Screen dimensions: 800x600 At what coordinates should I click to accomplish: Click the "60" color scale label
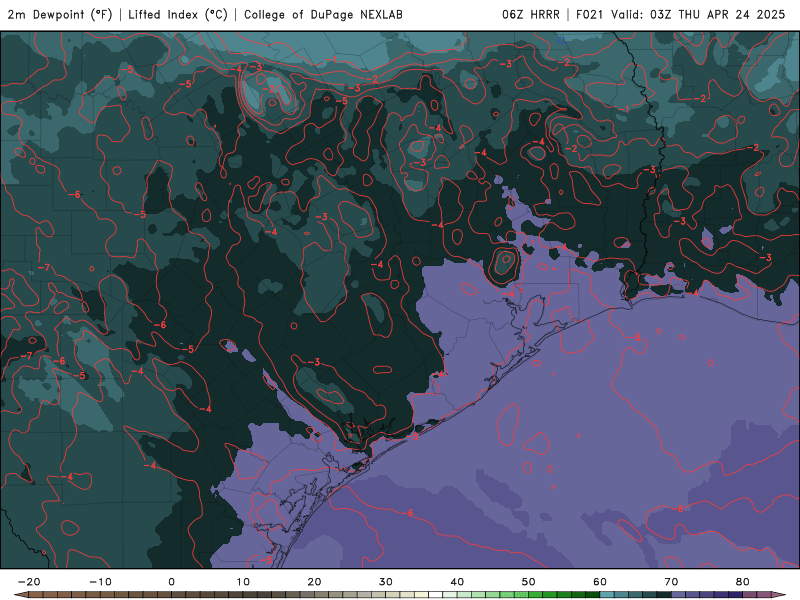[600, 582]
